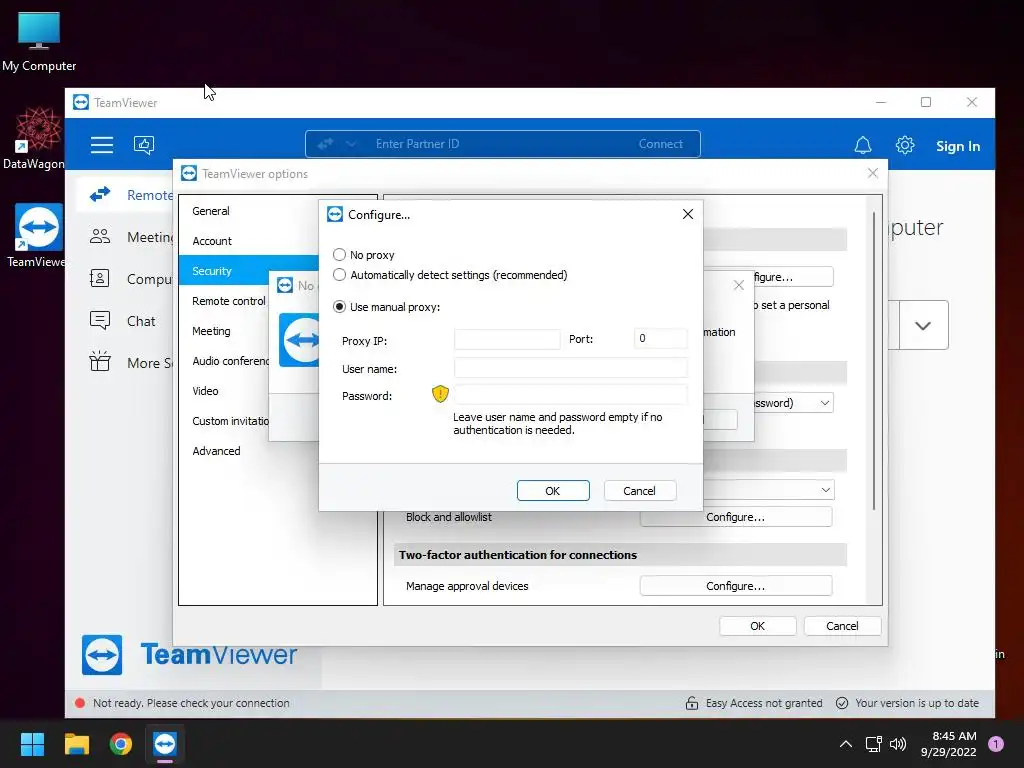The height and width of the screenshot is (768, 1024).
Task: Open Remote Control sidebar tab icon
Action: click(100, 195)
